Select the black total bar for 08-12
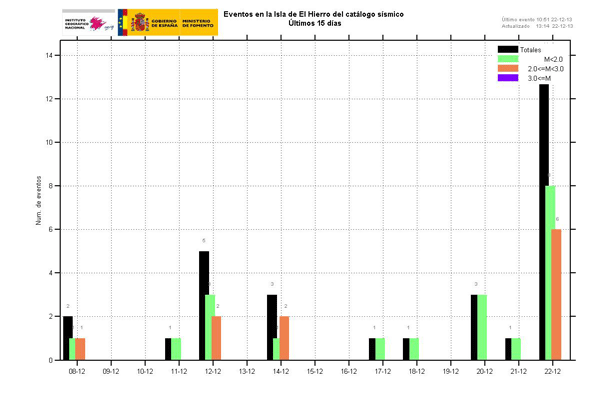Viewport: 600px width, 400px height. point(68,338)
